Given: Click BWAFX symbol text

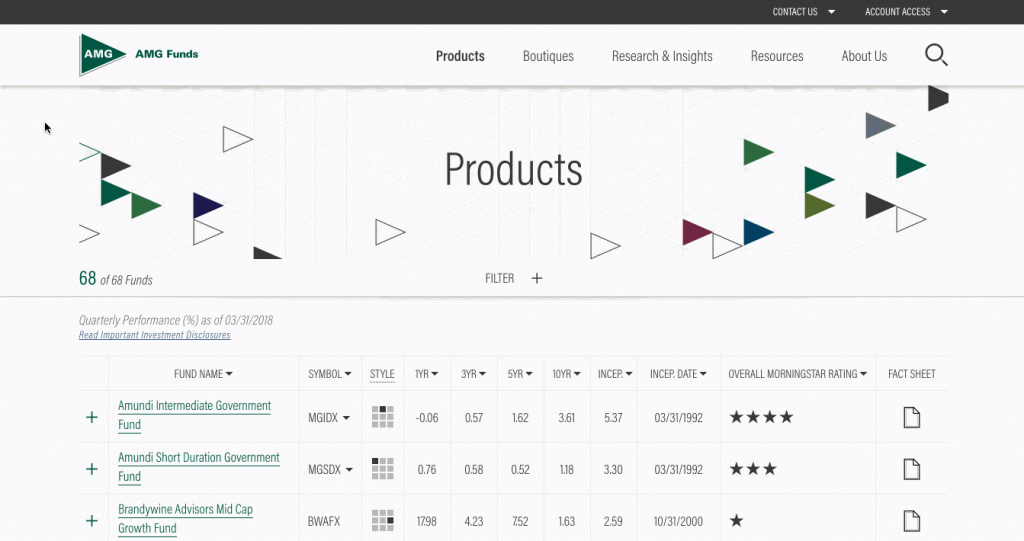Looking at the screenshot, I should point(324,521).
